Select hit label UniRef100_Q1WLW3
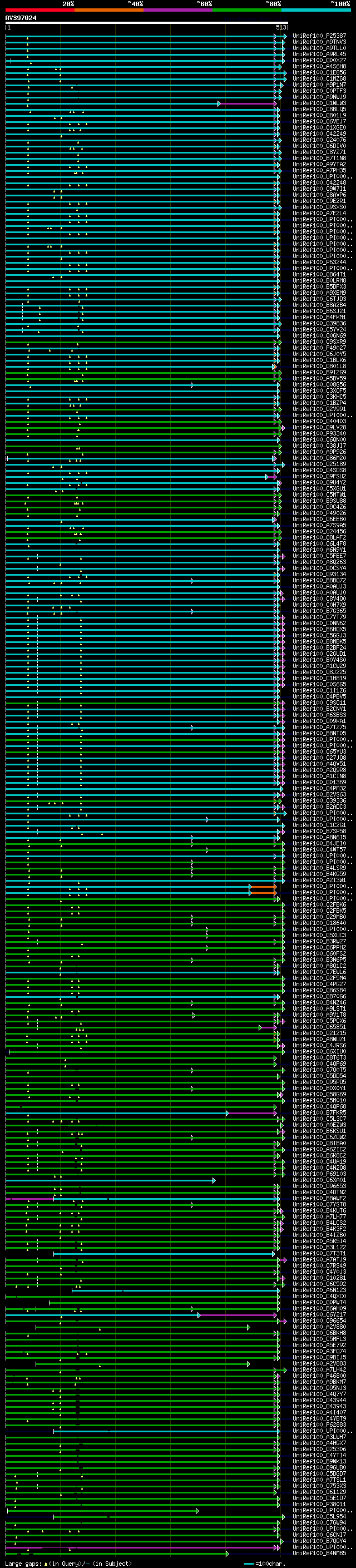 319,103
